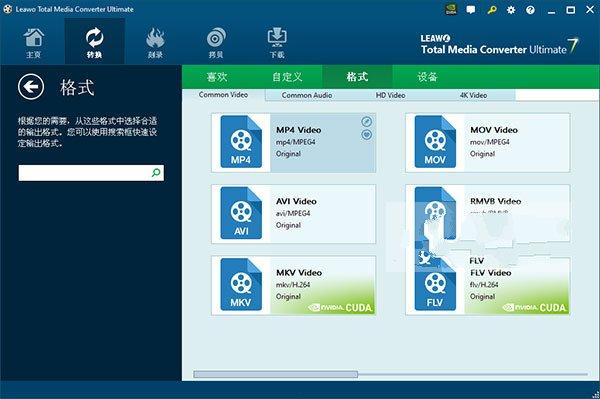
Task: Click the Leawo app logo in title bar
Action: pyautogui.click(x=8, y=9)
